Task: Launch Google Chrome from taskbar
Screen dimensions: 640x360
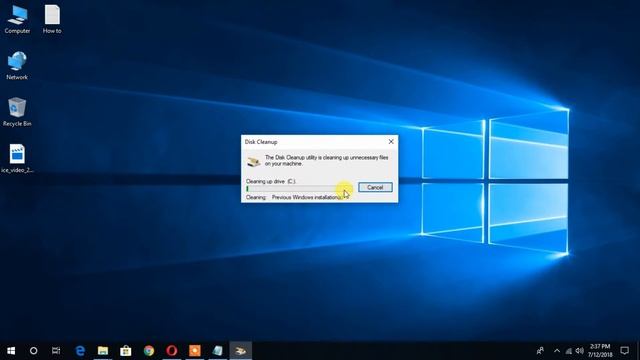Action: point(149,351)
